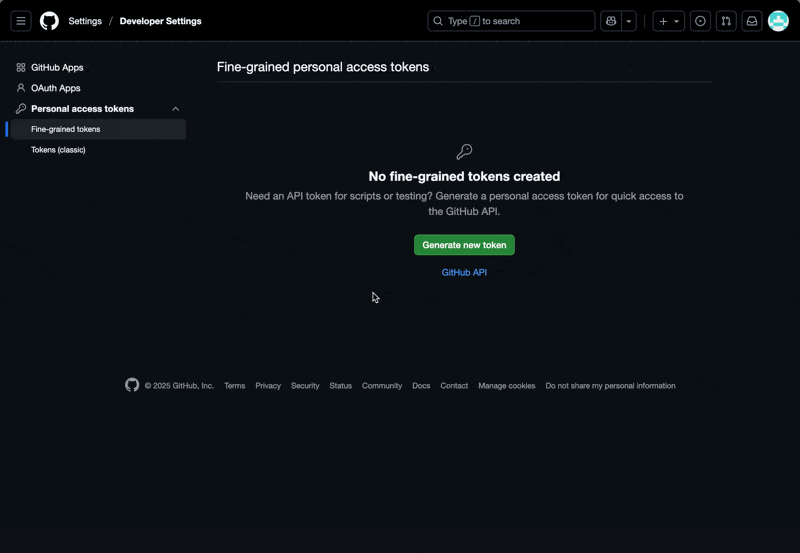The image size is (800, 553).
Task: Open Developer Settings breadcrumb
Action: pyautogui.click(x=160, y=21)
